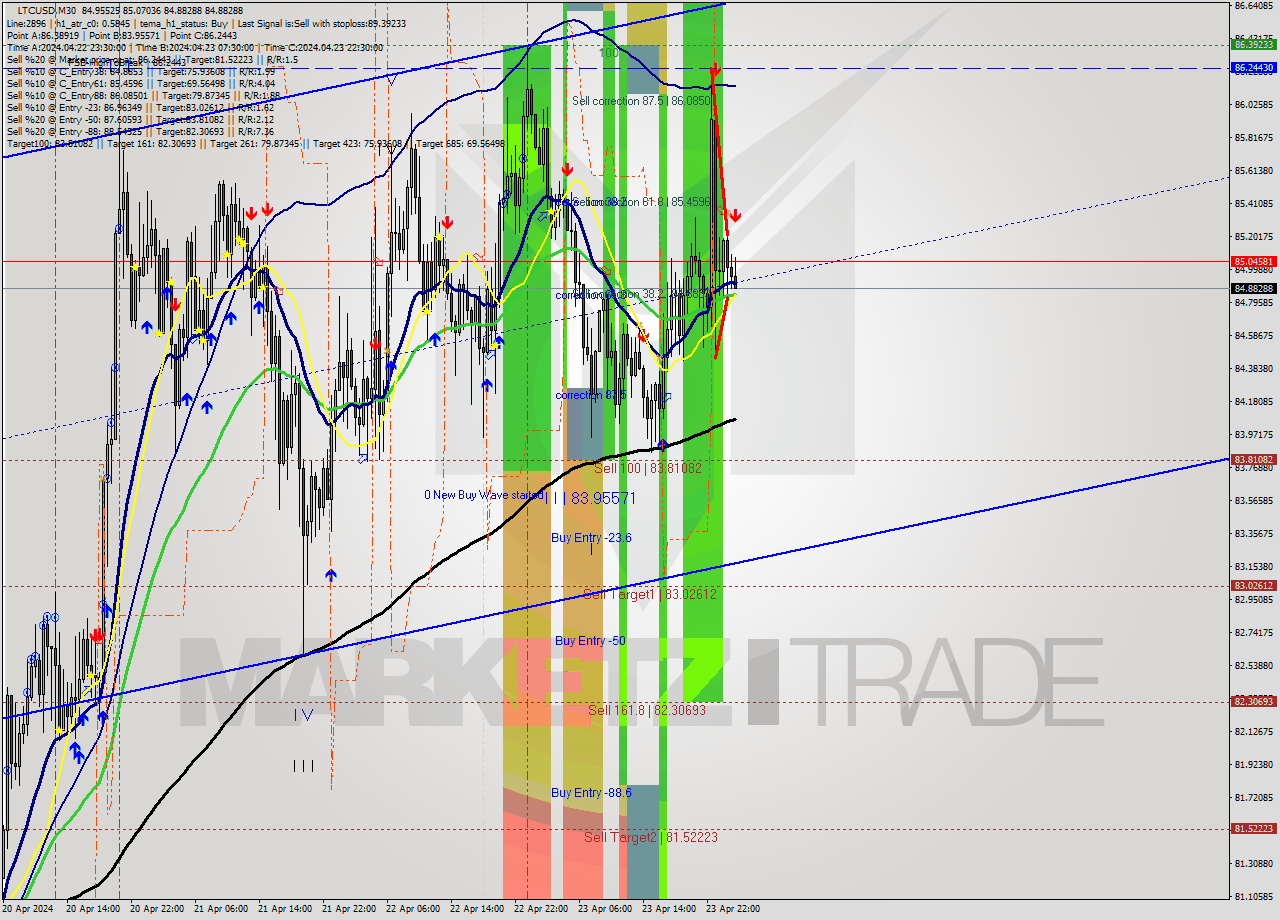Viewport: 1280px width, 920px height.
Task: Click the 'Sell 161.8 | 82.30693' label
Action: click(x=647, y=710)
